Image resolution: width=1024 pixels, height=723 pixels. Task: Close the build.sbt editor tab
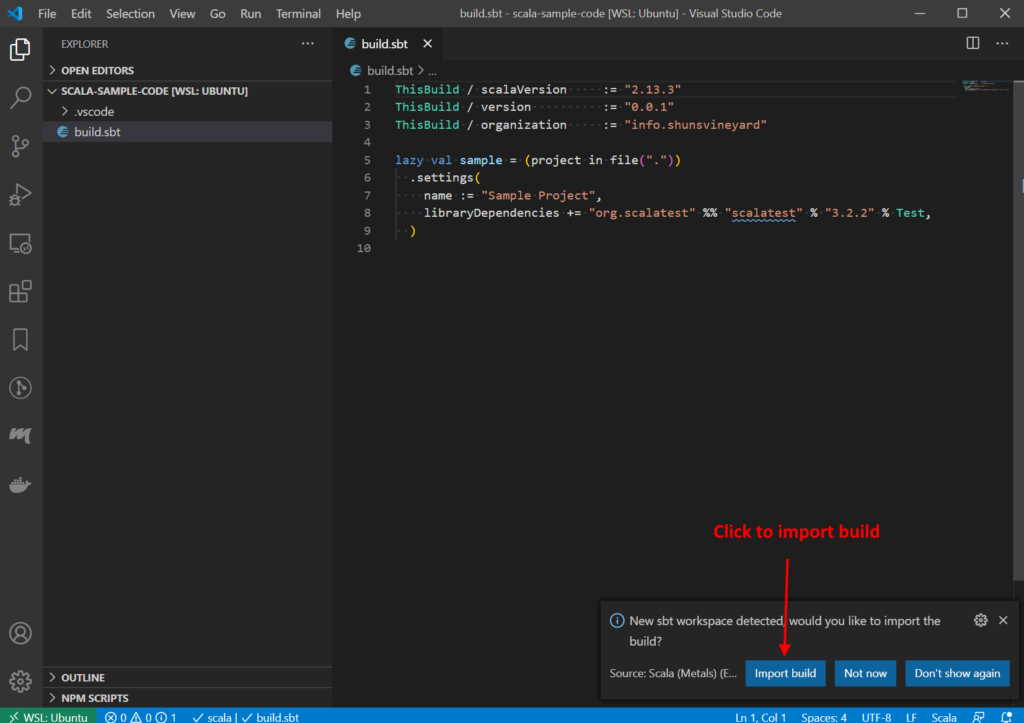point(428,44)
